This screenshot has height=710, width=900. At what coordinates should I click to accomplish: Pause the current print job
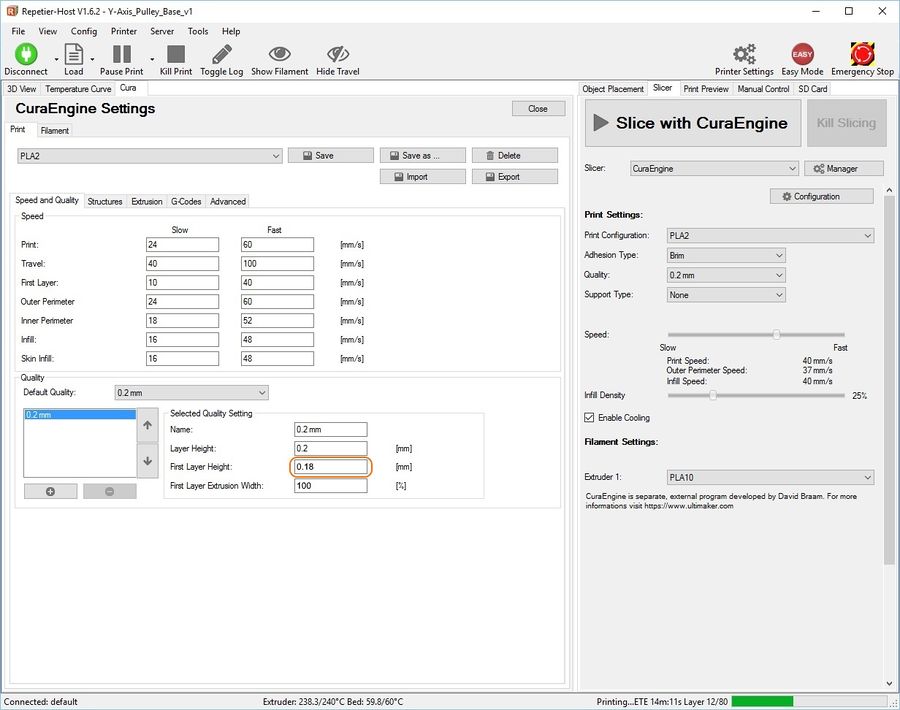tap(122, 54)
